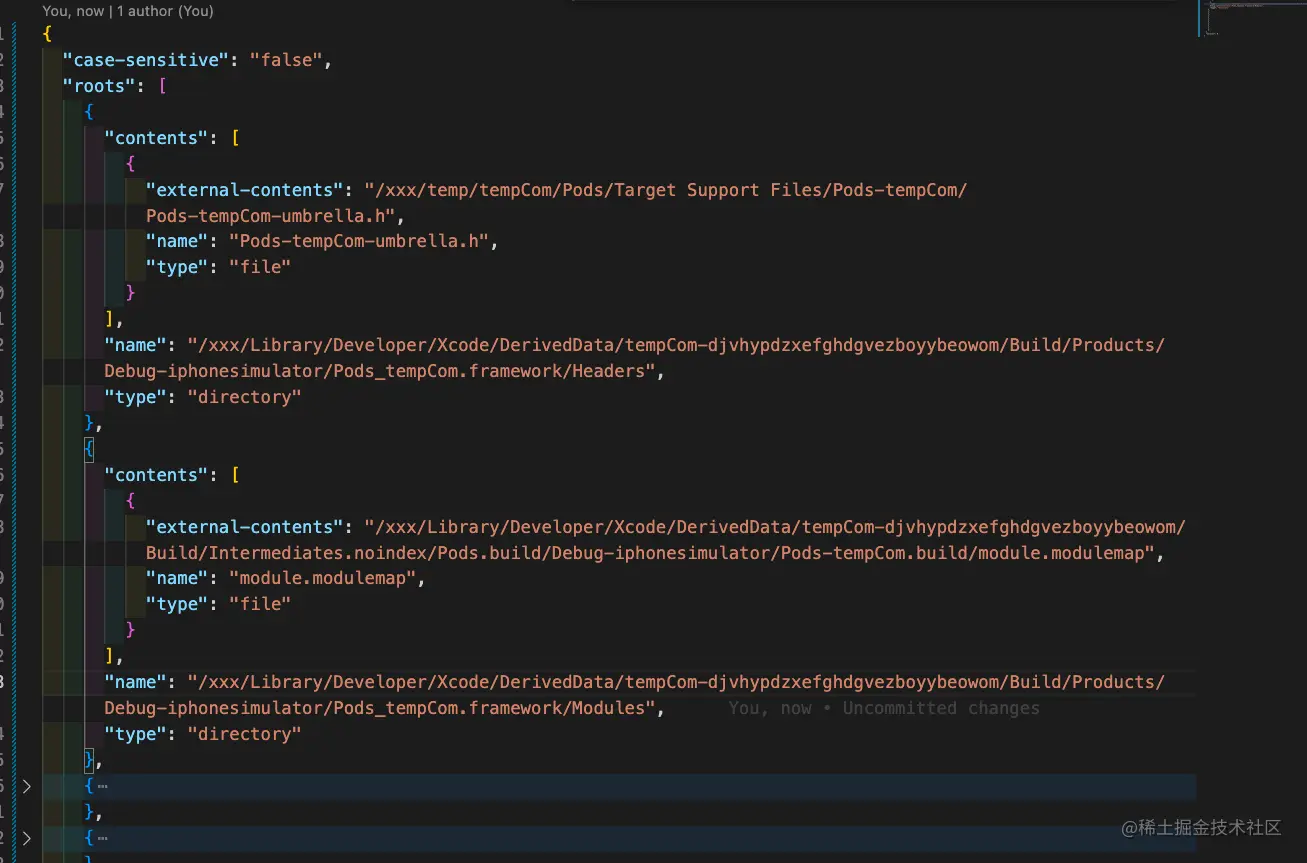Expand the first collapsed object via its chevron
This screenshot has height=863, width=1307.
click(x=27, y=786)
